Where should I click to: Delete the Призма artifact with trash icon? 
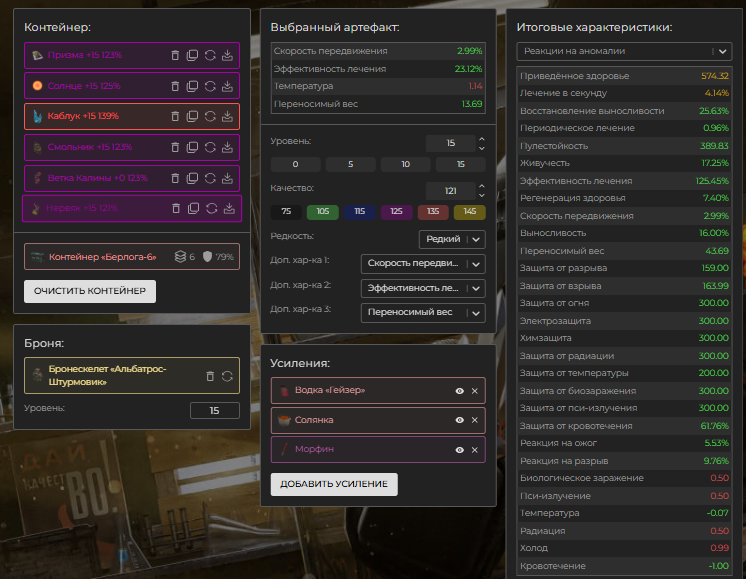click(x=175, y=55)
